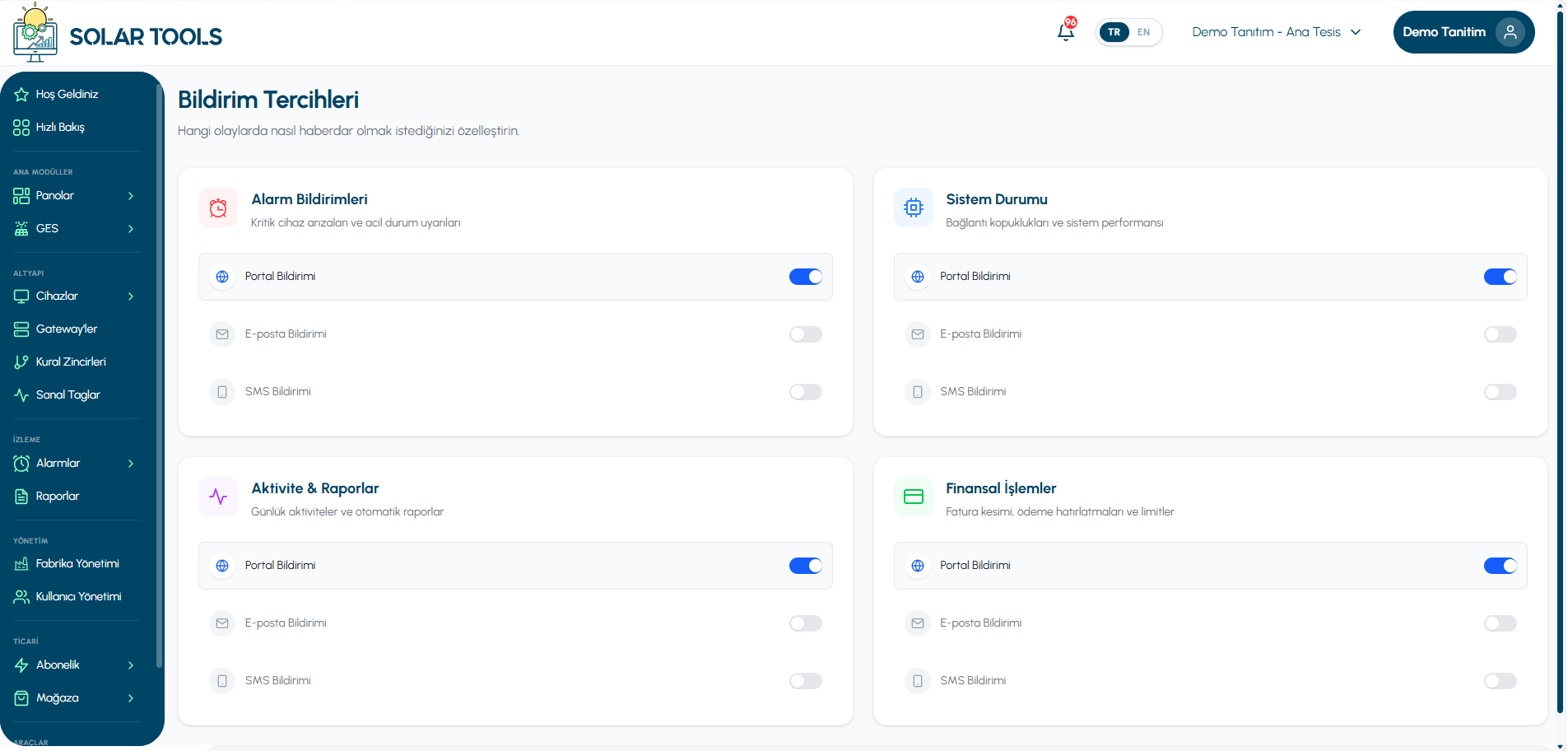Open the Demo Tanıtım - Ana Tesis dropdown
Image resolution: width=1568 pixels, height=751 pixels.
(x=1277, y=32)
